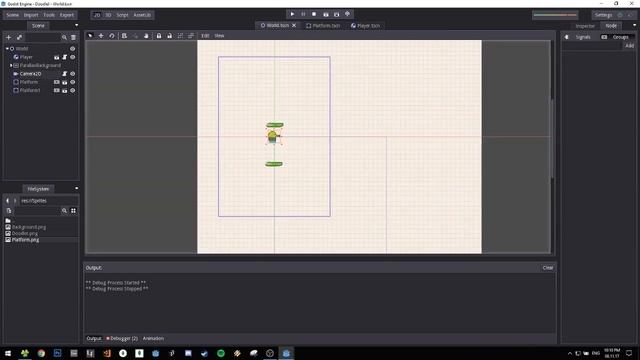Select the arrow Select Mode tool
This screenshot has width=640, height=360.
pos(90,36)
